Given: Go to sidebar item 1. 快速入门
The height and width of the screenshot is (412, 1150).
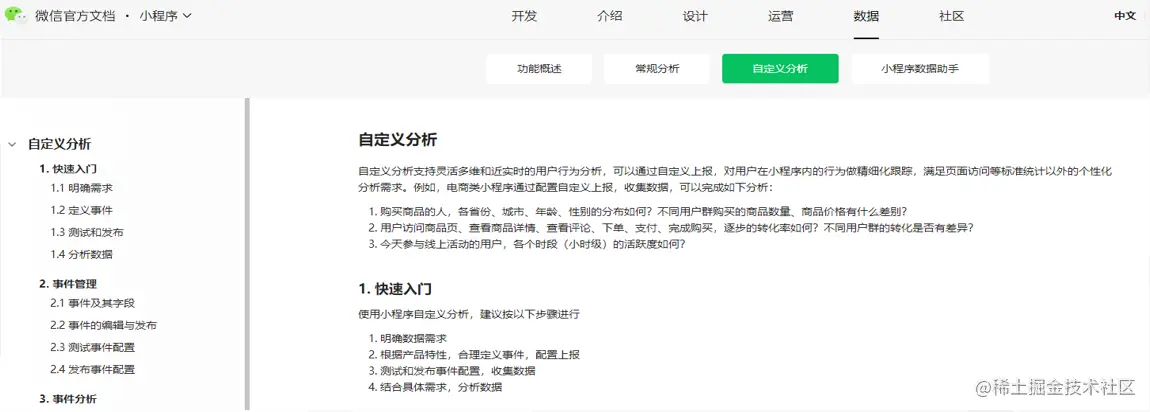Looking at the screenshot, I should pyautogui.click(x=67, y=169).
